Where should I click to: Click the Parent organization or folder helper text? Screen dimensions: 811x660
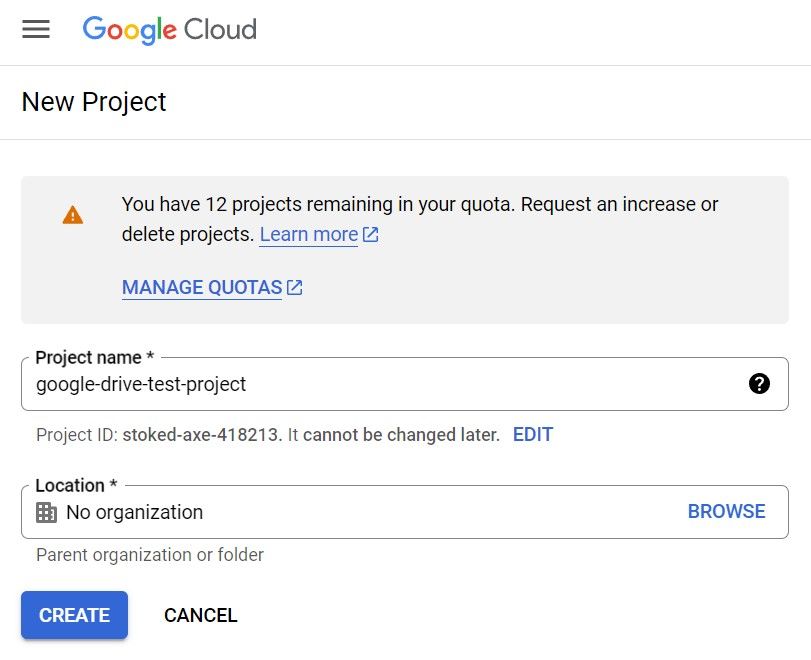pos(148,554)
